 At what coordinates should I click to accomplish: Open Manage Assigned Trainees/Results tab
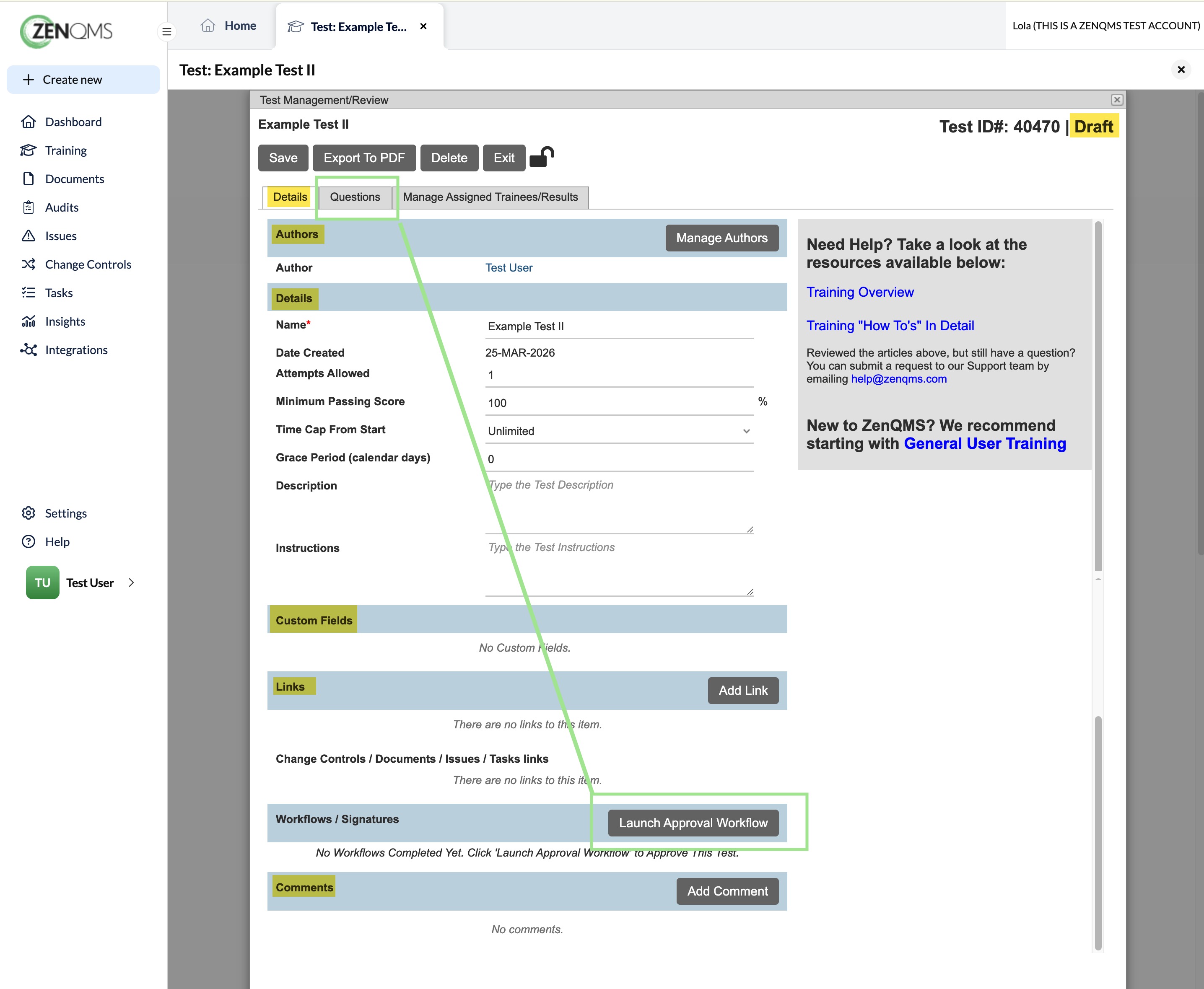click(490, 197)
